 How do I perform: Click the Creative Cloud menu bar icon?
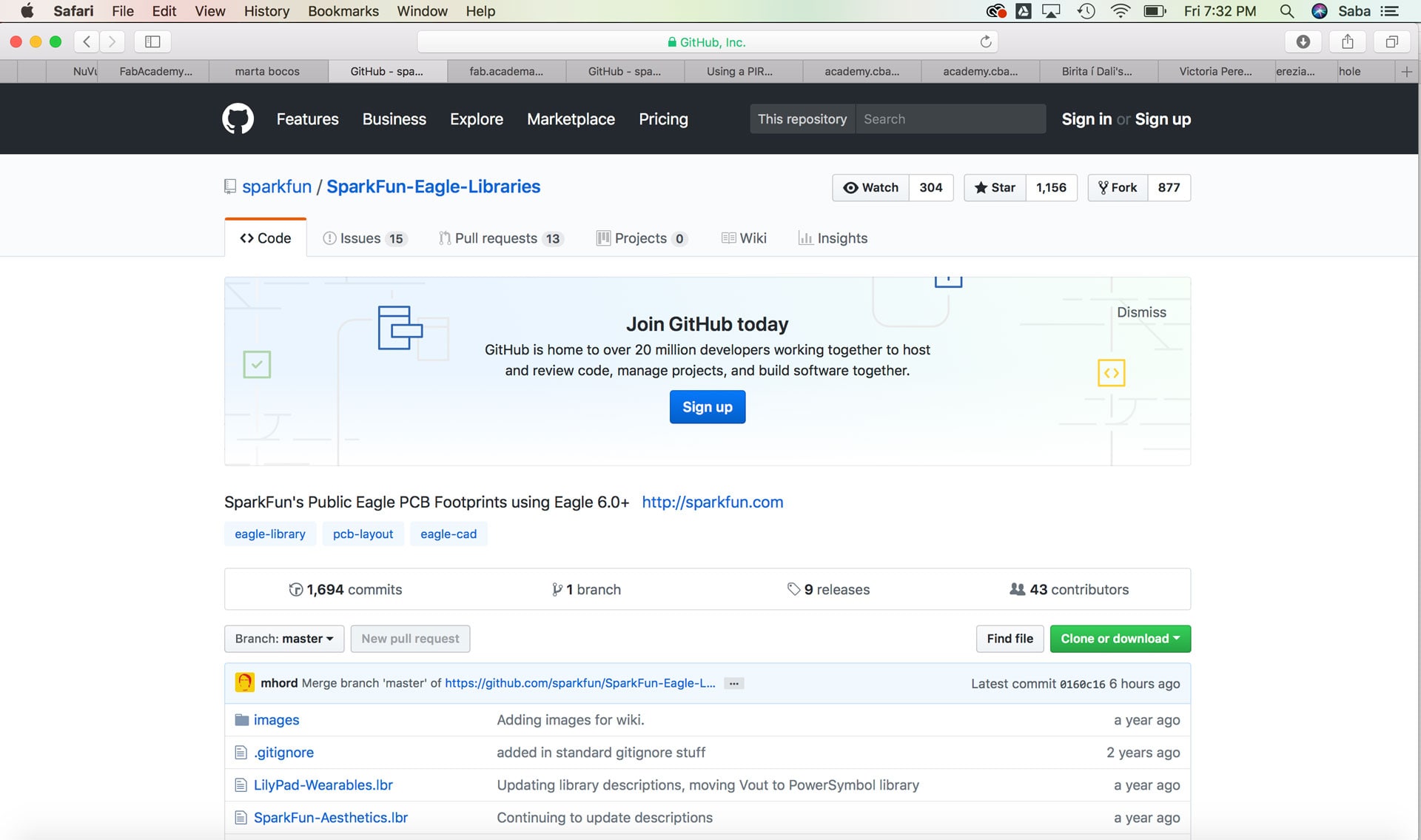(x=996, y=11)
